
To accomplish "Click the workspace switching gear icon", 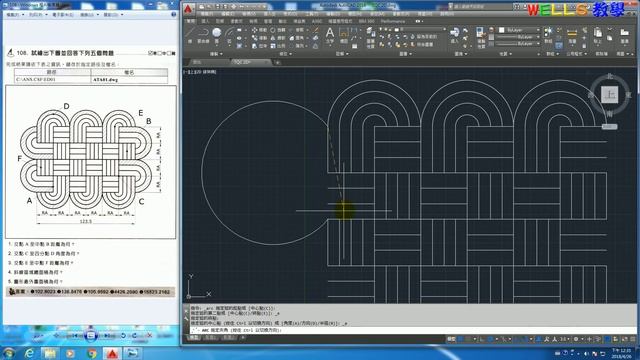I will pyautogui.click(x=577, y=339).
